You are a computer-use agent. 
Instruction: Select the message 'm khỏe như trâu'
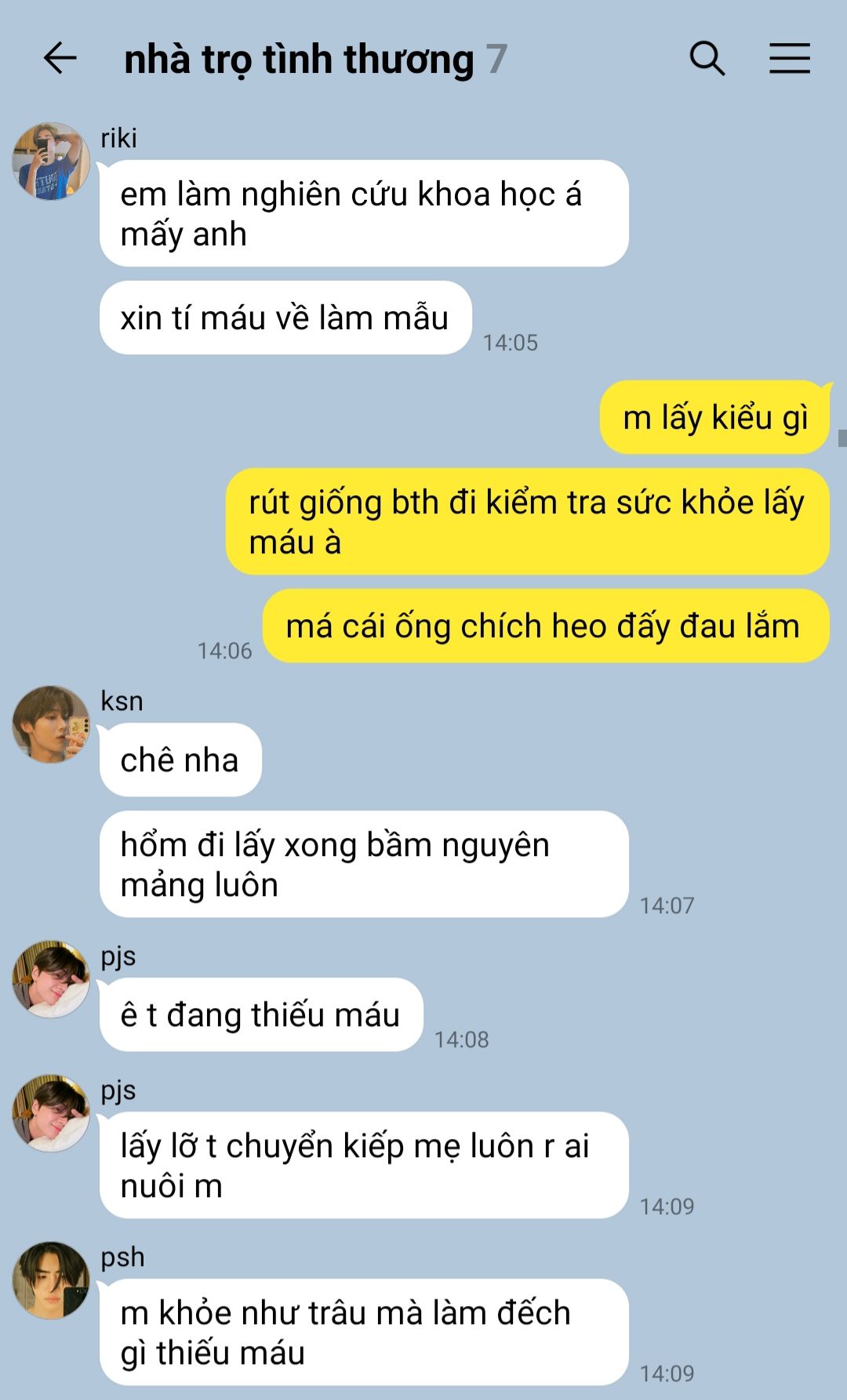tap(364, 1332)
